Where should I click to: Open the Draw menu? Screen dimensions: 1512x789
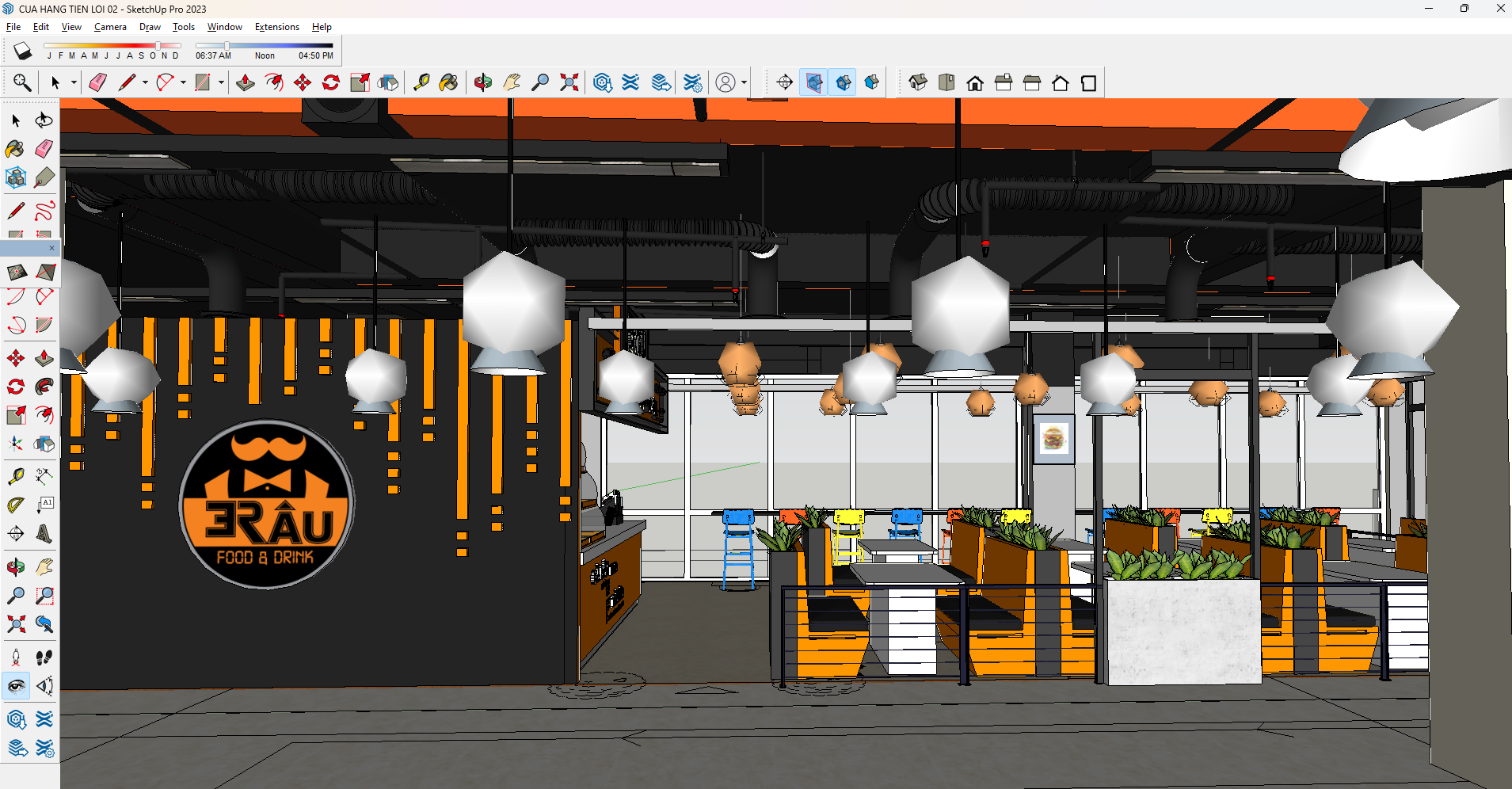click(150, 27)
